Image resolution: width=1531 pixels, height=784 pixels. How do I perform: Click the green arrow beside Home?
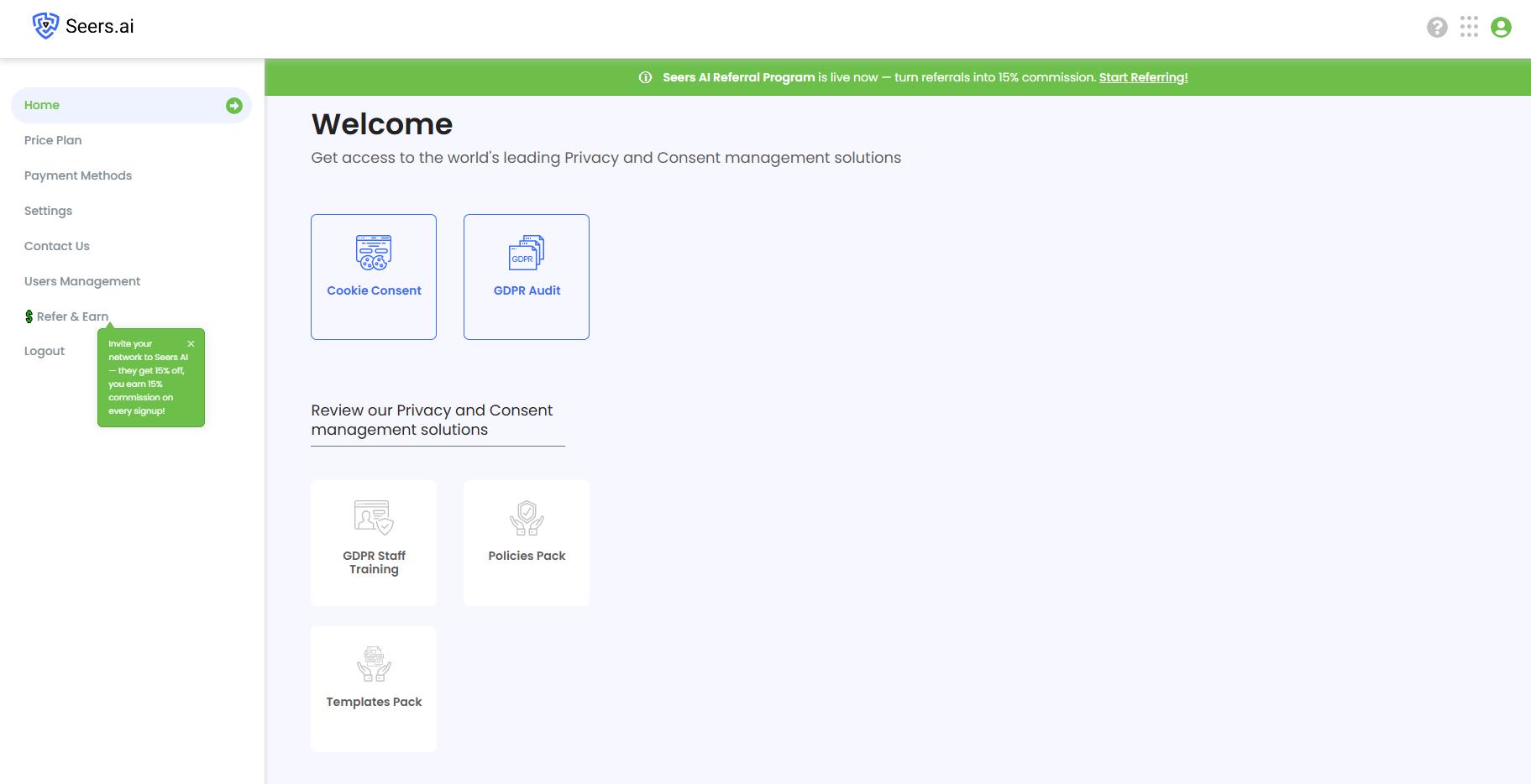[x=234, y=106]
